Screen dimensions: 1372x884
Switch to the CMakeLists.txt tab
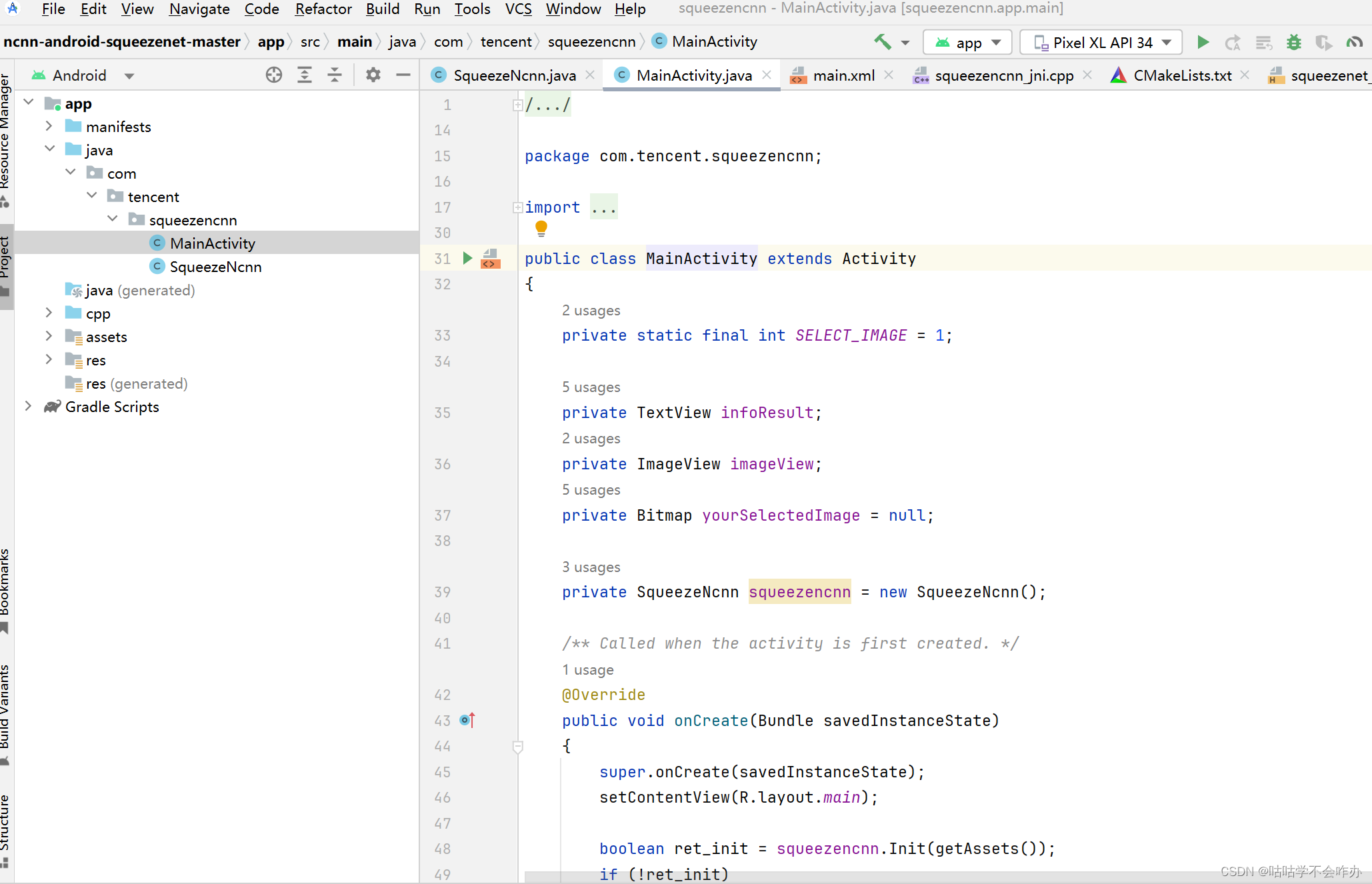coord(1181,75)
